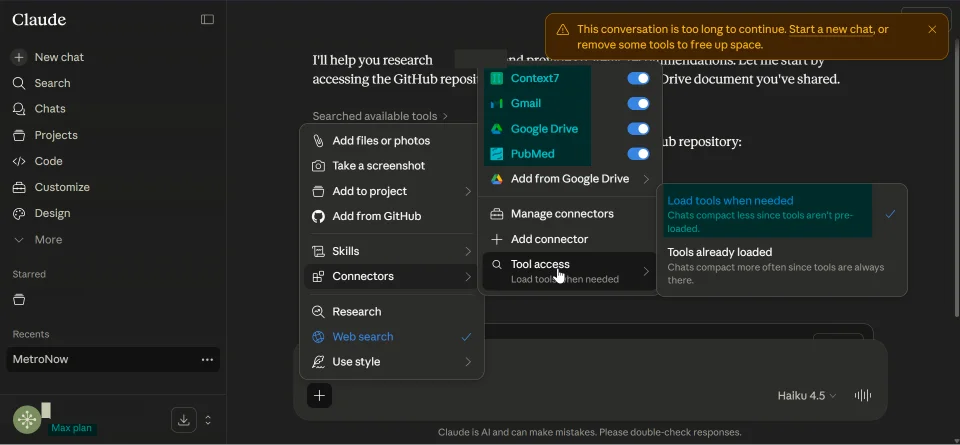This screenshot has height=445, width=960.
Task: Toggle off the Gmail connector switch
Action: click(x=638, y=103)
